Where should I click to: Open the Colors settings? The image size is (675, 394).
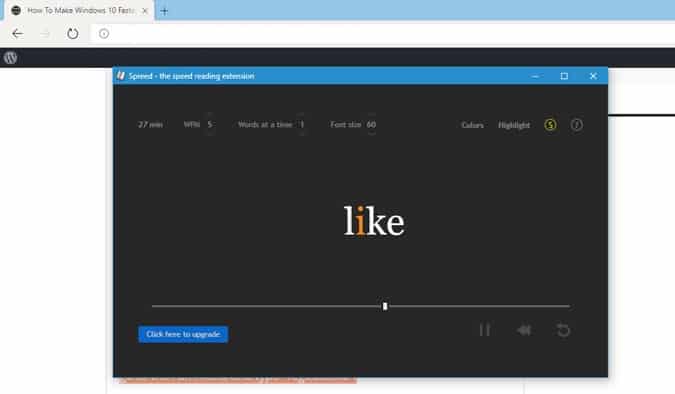pos(472,125)
